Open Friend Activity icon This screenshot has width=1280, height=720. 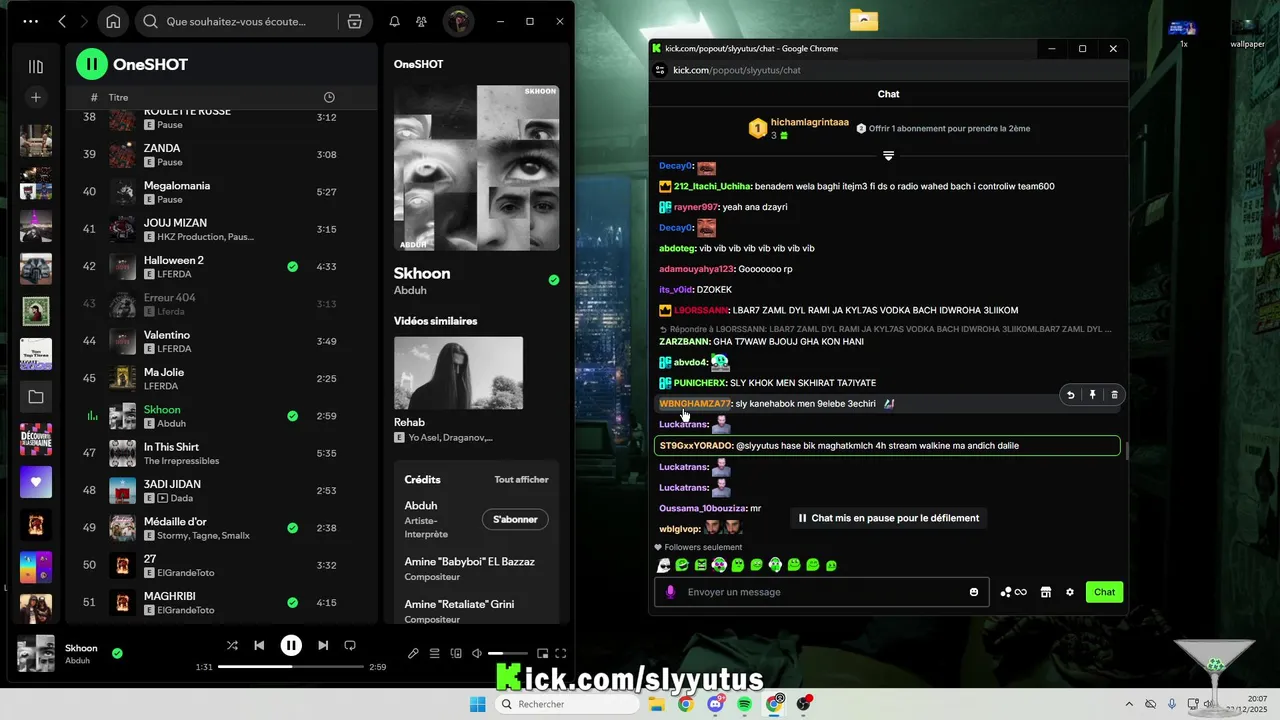click(x=421, y=21)
